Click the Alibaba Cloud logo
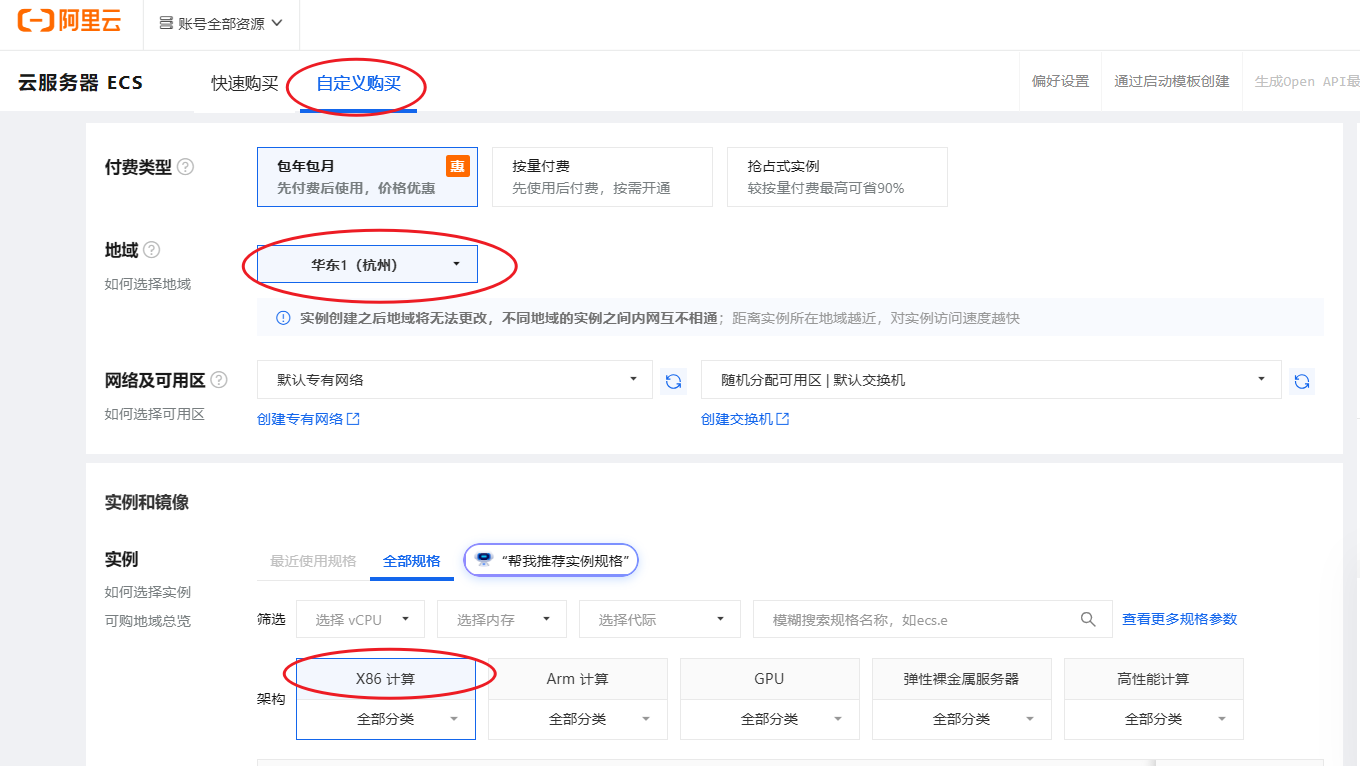The height and width of the screenshot is (766, 1360). click(x=69, y=21)
